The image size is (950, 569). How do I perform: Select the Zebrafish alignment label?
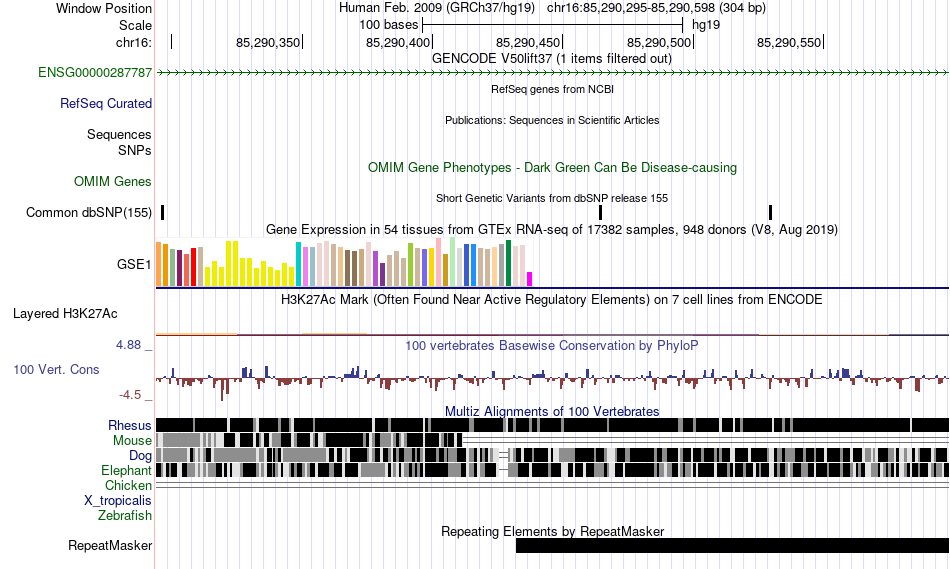pos(125,516)
